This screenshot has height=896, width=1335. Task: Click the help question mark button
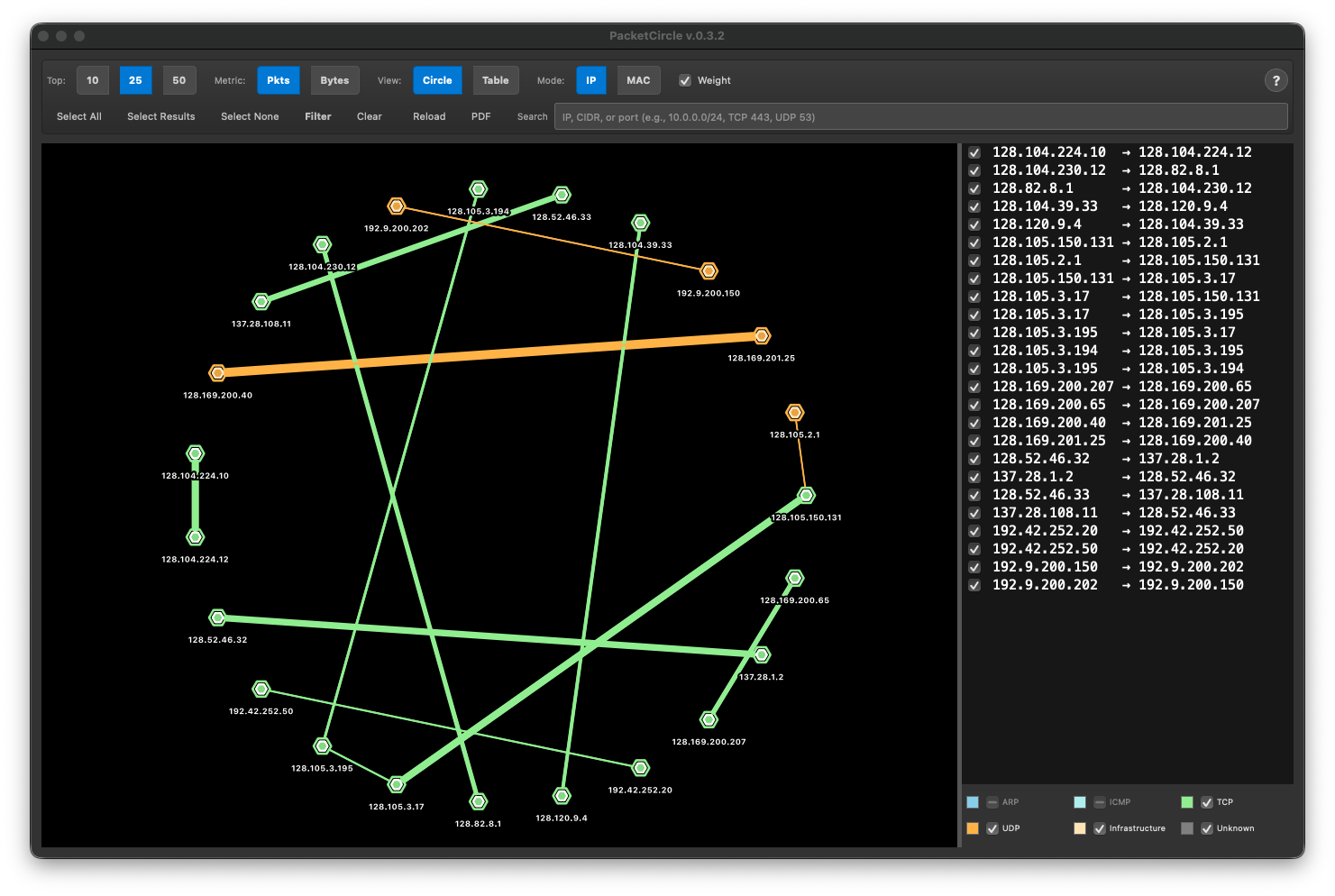point(1276,80)
